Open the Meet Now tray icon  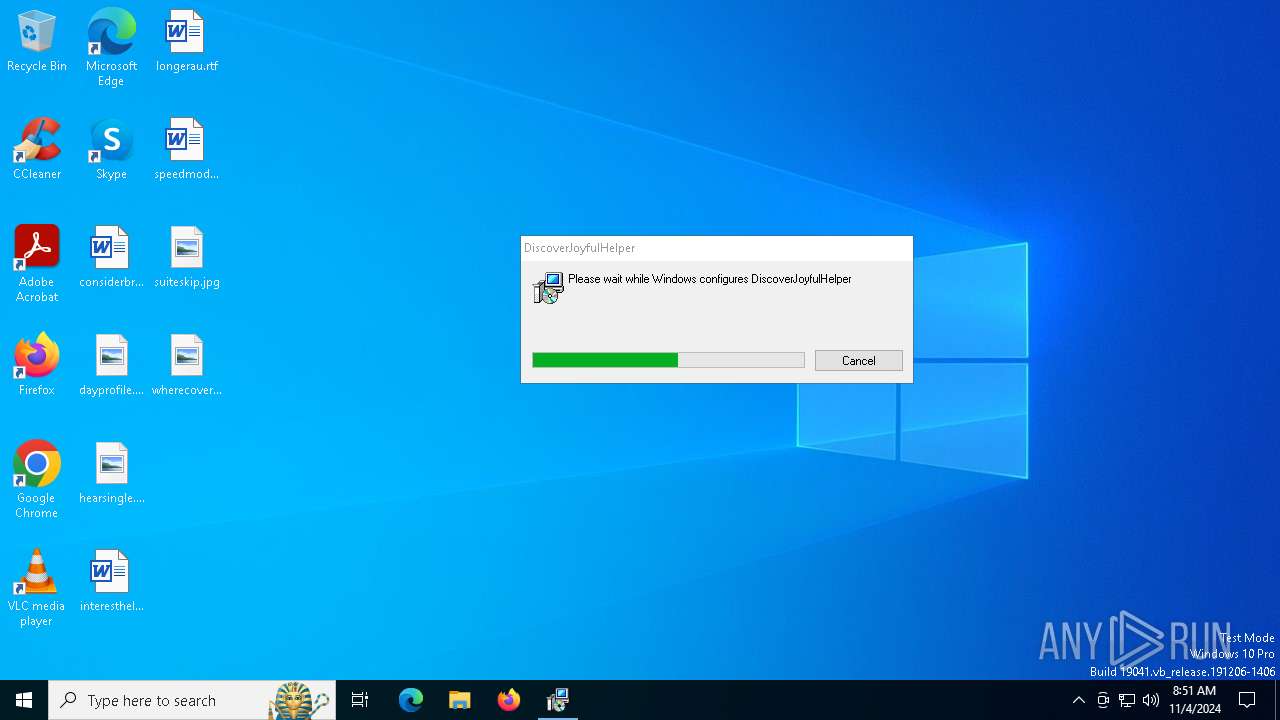[1103, 700]
